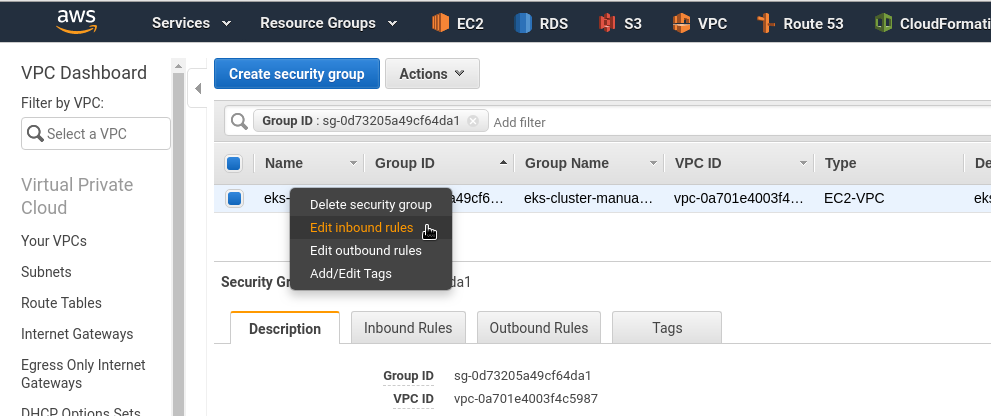The width and height of the screenshot is (991, 416).
Task: Open the EC2 service shortcut icon
Action: (x=441, y=23)
